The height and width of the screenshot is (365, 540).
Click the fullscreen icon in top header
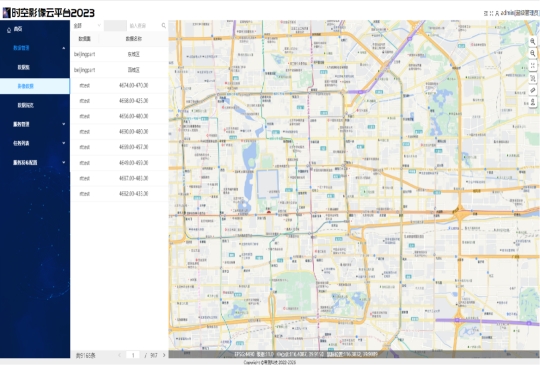click(x=491, y=13)
